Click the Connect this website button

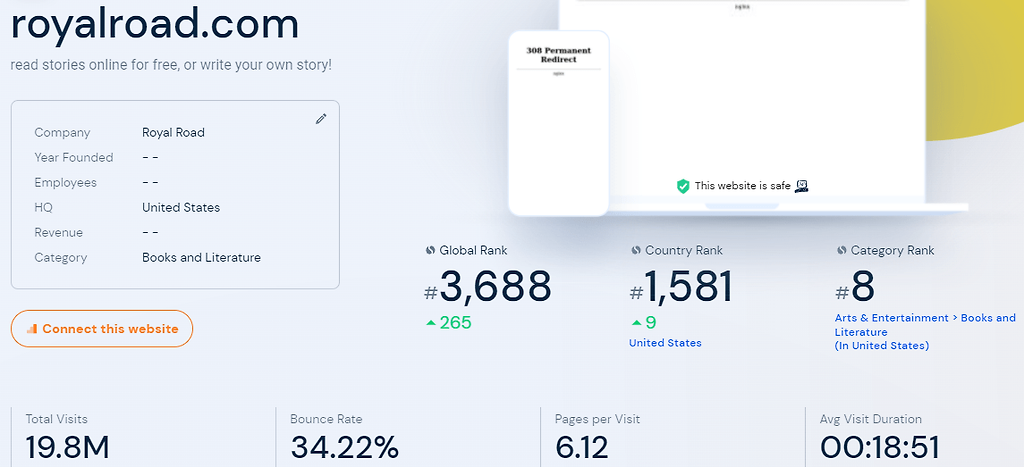[102, 329]
